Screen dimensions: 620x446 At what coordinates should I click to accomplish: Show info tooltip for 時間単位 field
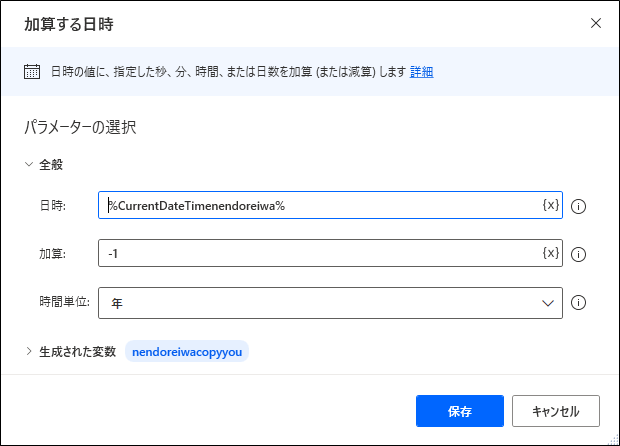point(578,302)
